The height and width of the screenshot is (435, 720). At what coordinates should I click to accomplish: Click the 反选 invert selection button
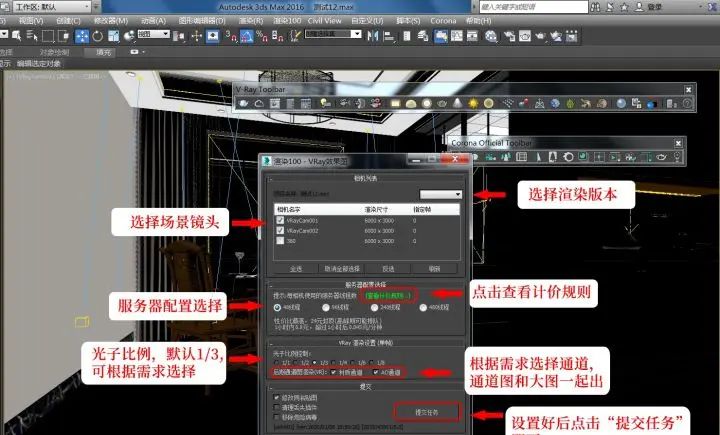pos(388,268)
